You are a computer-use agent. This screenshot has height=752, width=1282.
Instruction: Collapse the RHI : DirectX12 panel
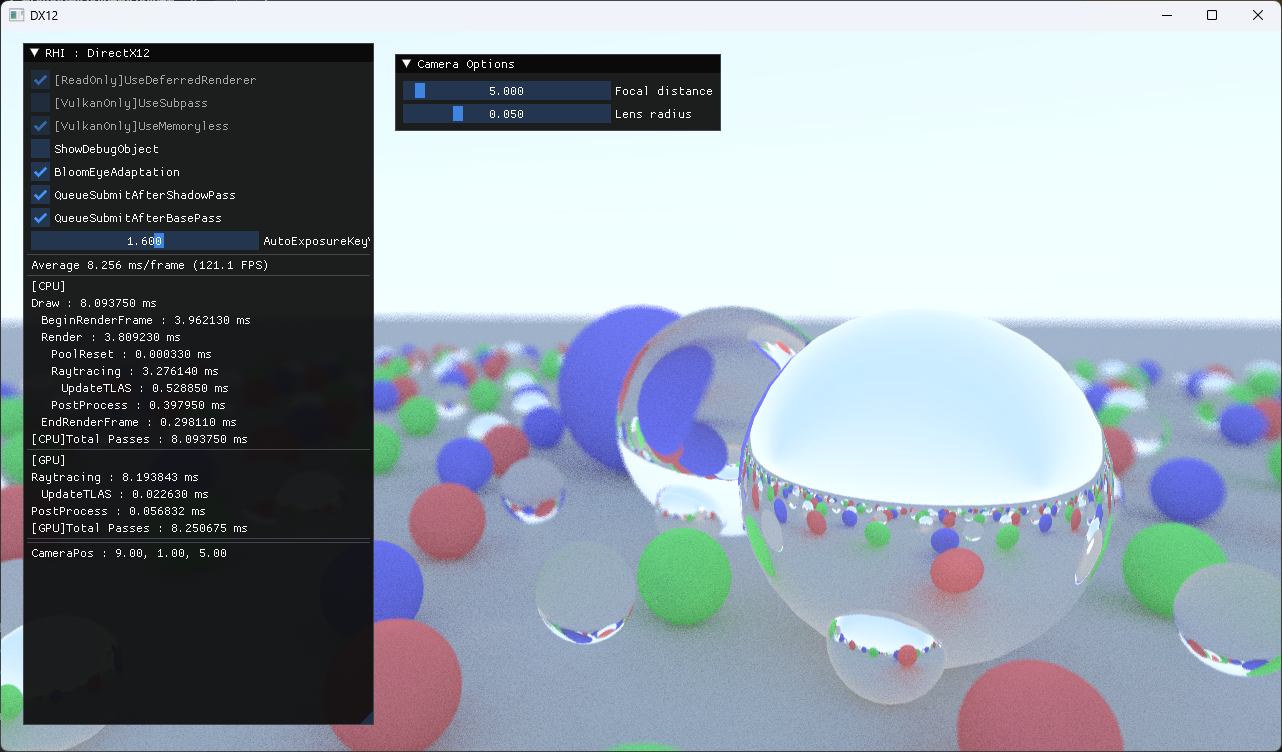pyautogui.click(x=35, y=53)
